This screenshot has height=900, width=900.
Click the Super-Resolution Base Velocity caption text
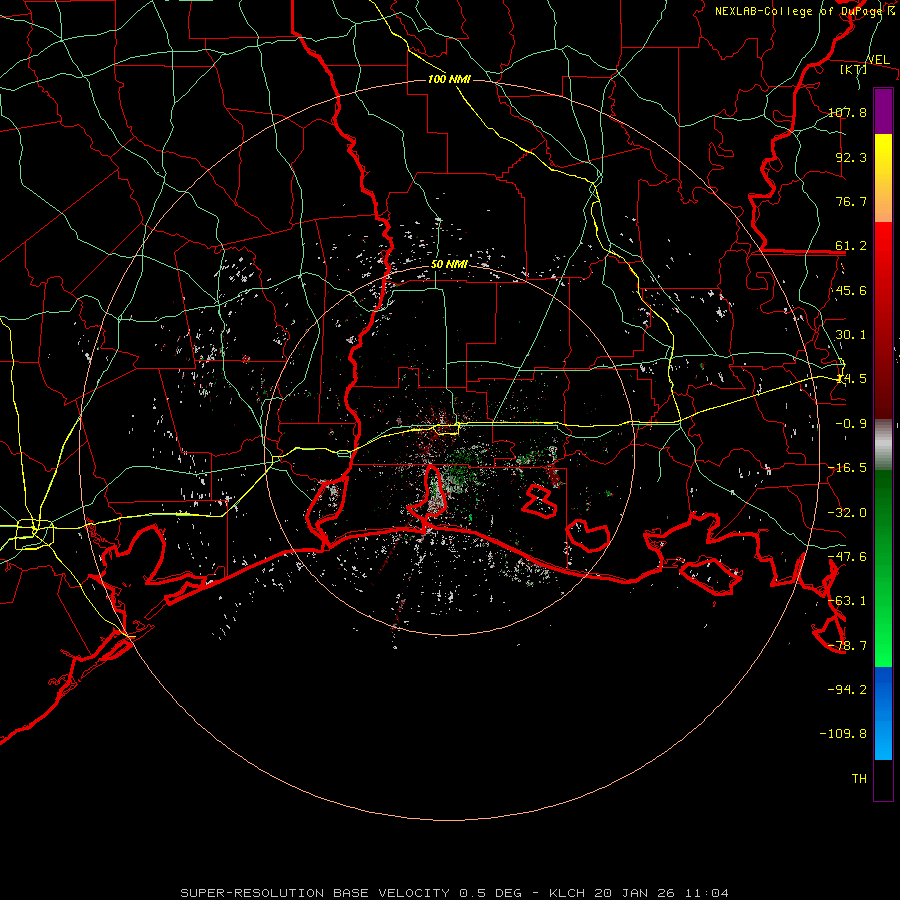pyautogui.click(x=455, y=893)
